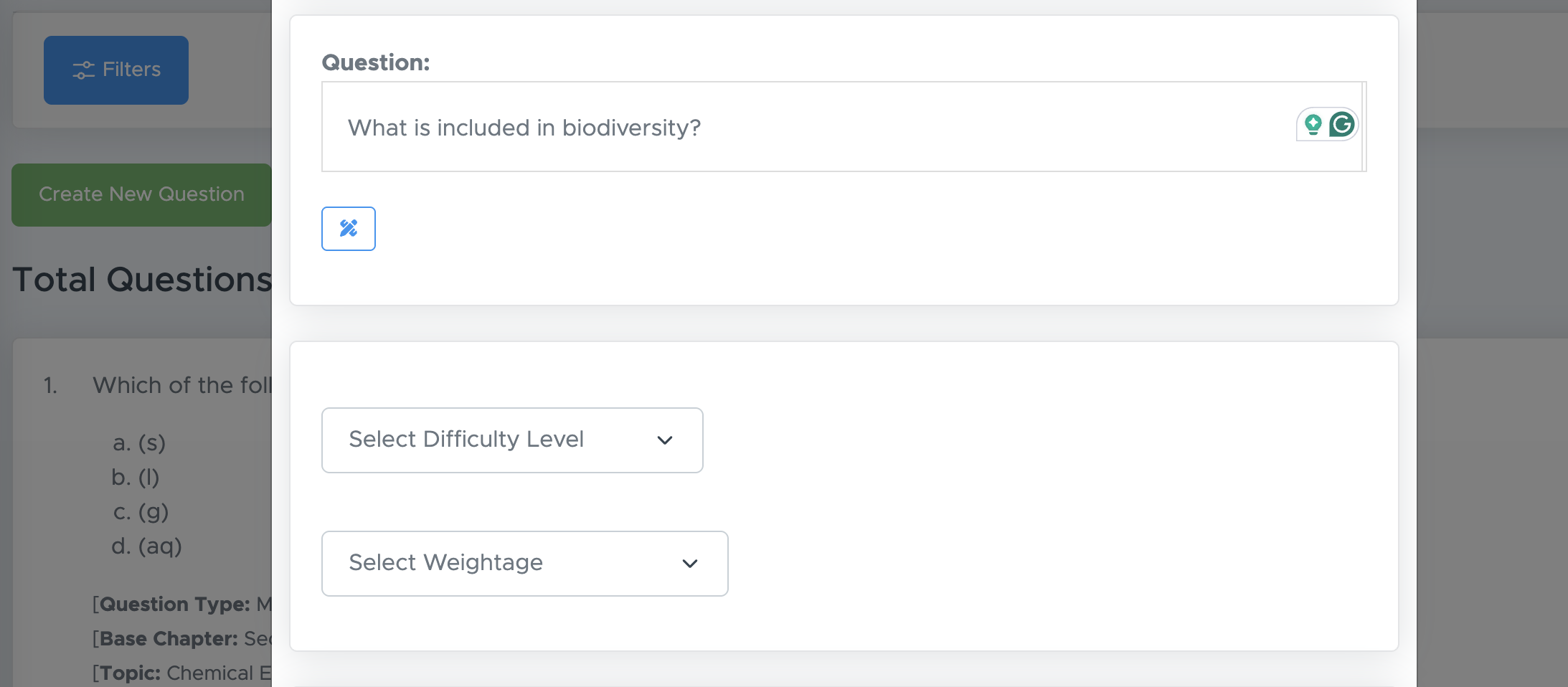1568x687 pixels.
Task: Click the Filters button
Action: tap(116, 70)
